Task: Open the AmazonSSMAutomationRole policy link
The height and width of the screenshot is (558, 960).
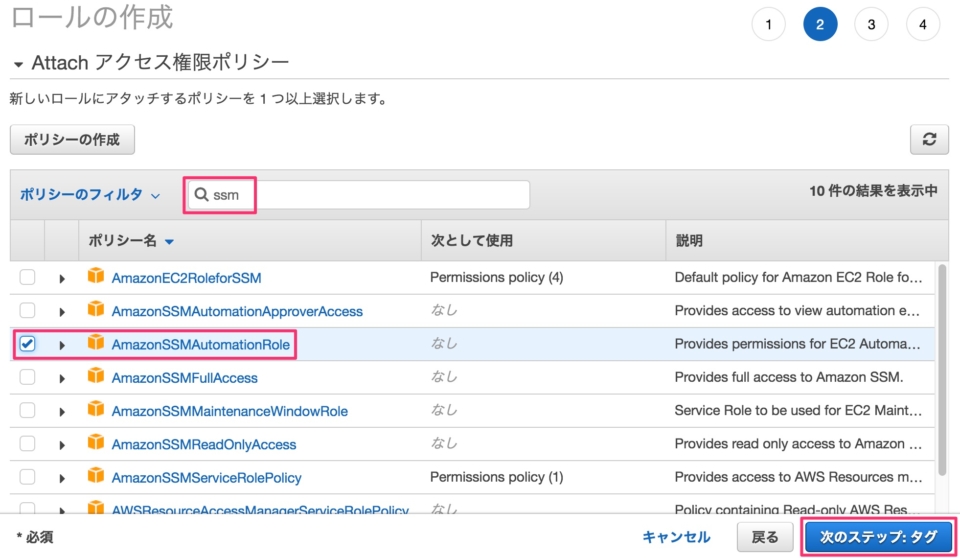Action: tap(200, 344)
